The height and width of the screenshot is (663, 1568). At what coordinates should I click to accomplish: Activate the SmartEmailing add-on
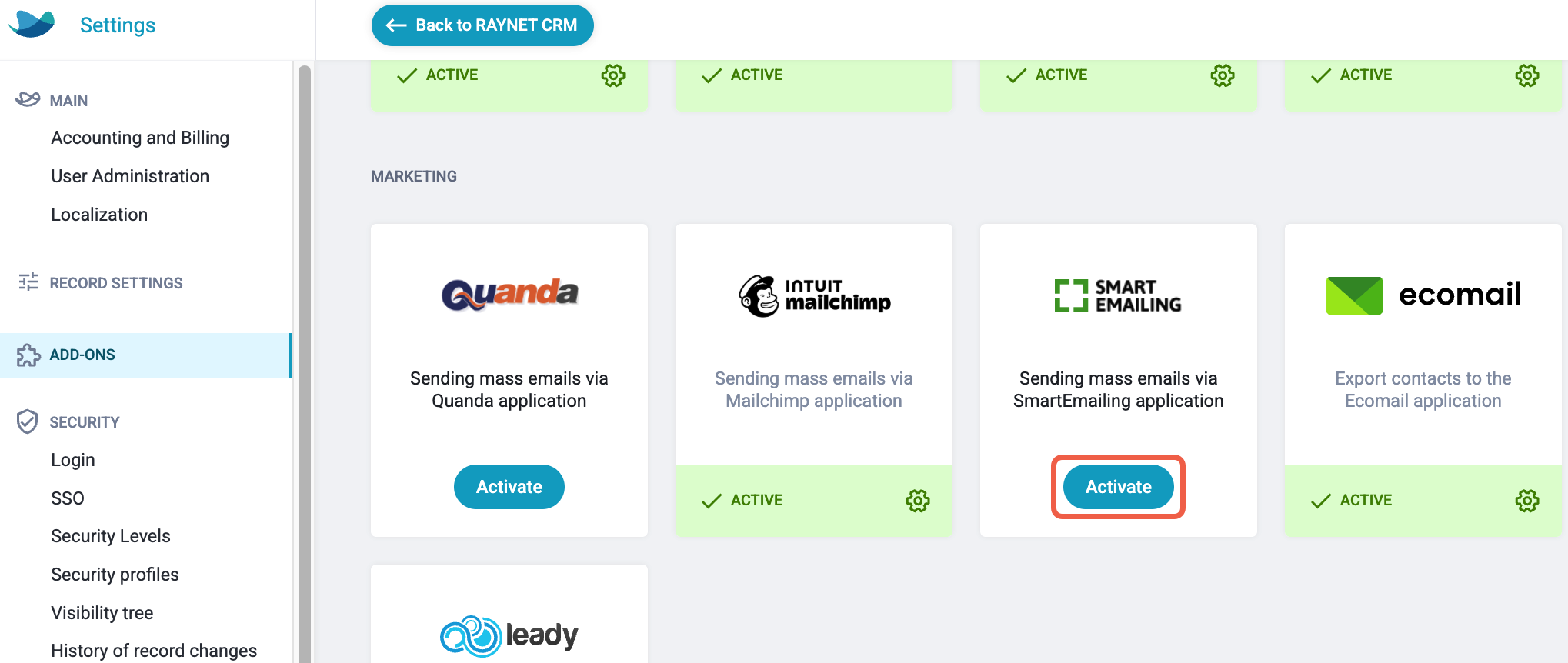tap(1118, 487)
